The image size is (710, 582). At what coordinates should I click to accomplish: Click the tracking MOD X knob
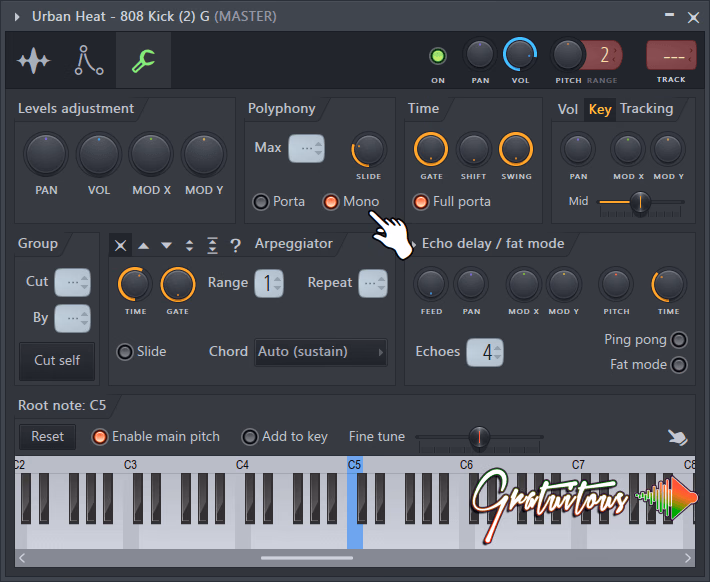[x=628, y=149]
